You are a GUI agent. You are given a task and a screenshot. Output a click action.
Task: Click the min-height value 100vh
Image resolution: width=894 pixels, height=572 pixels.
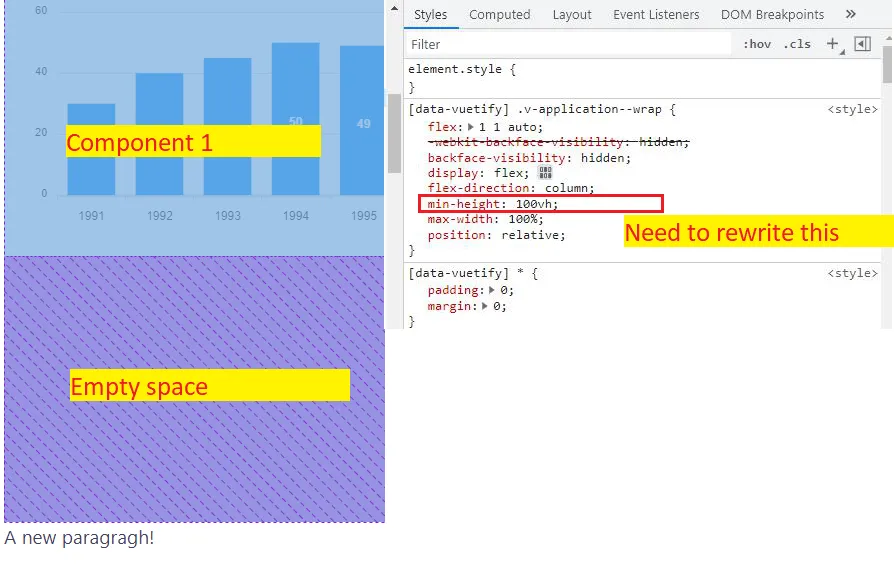[x=534, y=204]
